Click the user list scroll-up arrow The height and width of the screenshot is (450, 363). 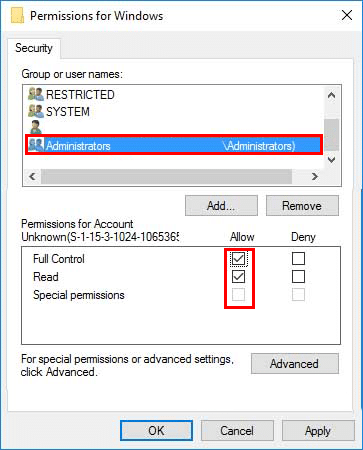[331, 96]
